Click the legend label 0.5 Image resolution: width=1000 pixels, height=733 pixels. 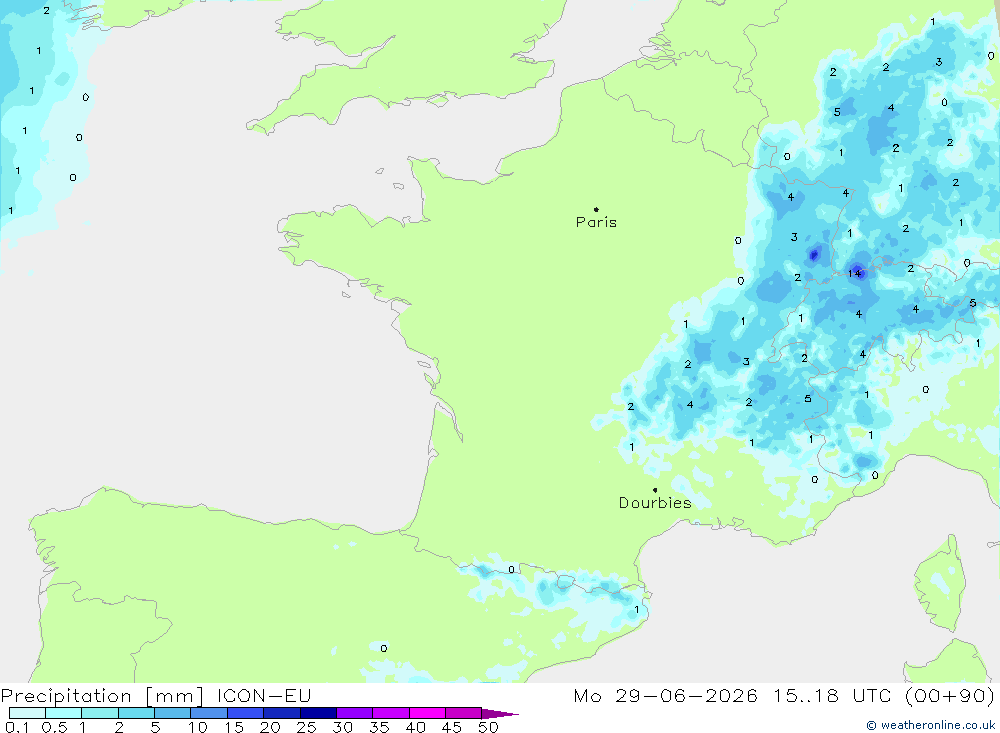[54, 727]
